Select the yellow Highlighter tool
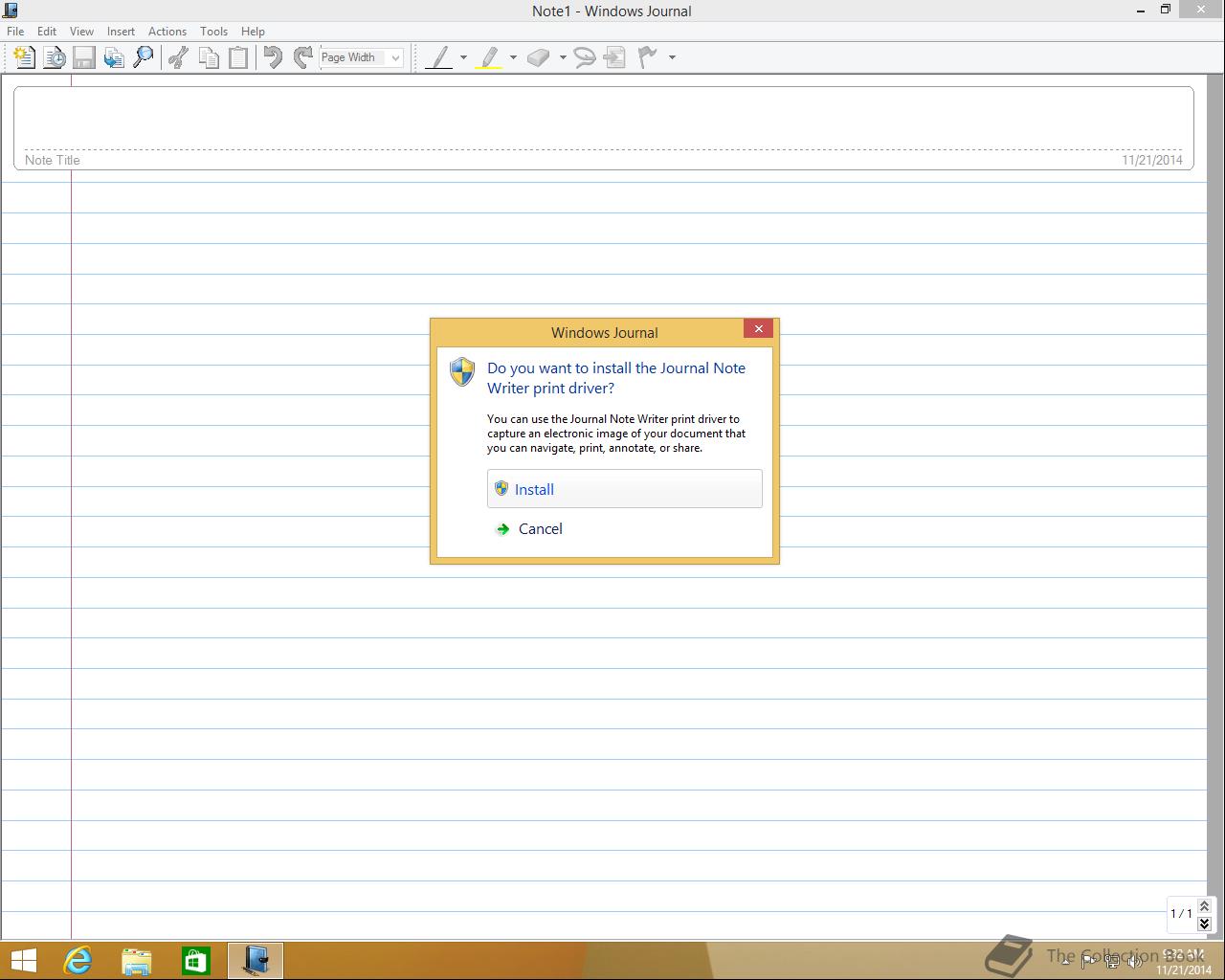Viewport: 1225px width, 980px height. [489, 57]
